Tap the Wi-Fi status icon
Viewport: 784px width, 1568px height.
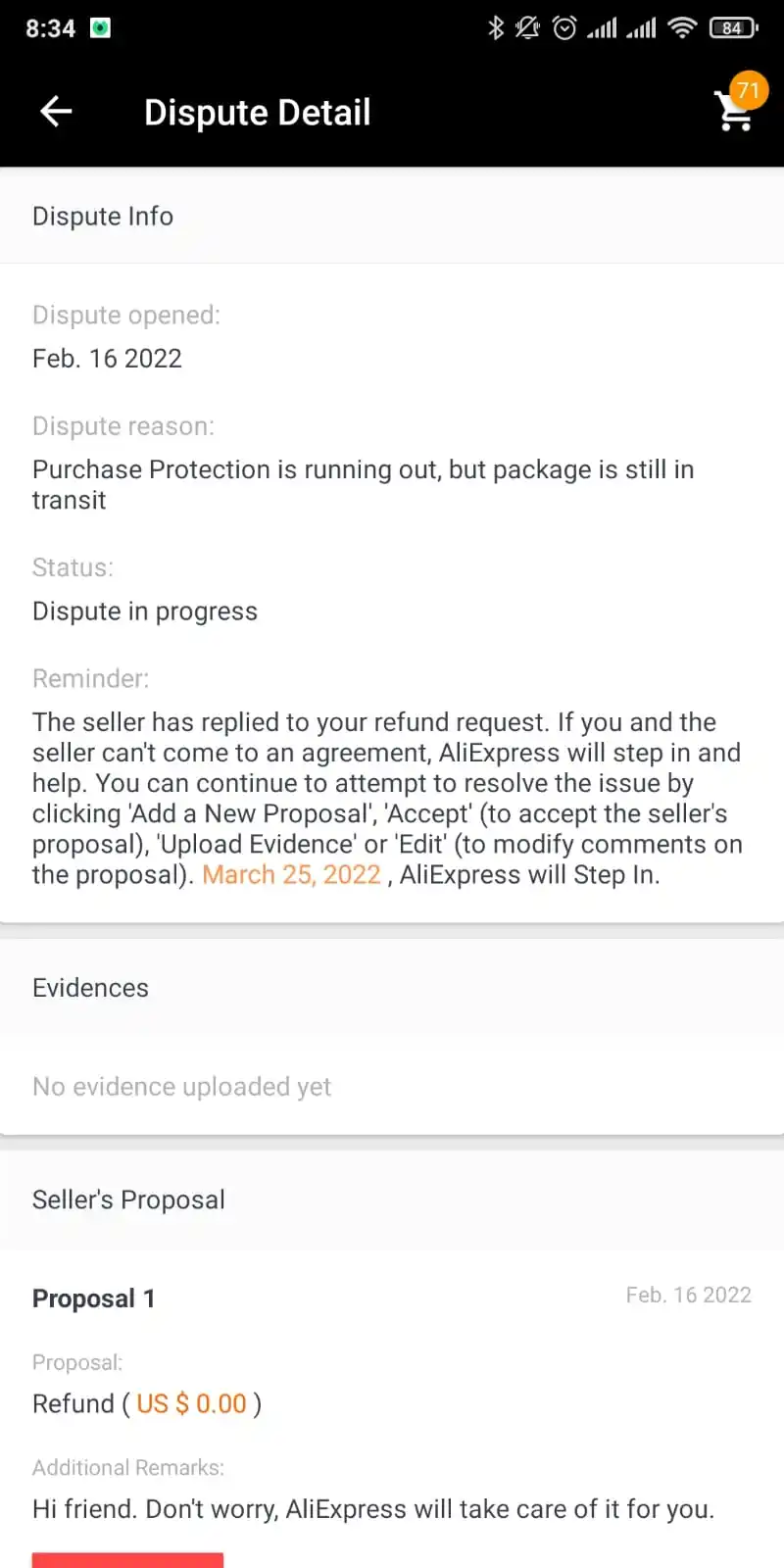(682, 27)
